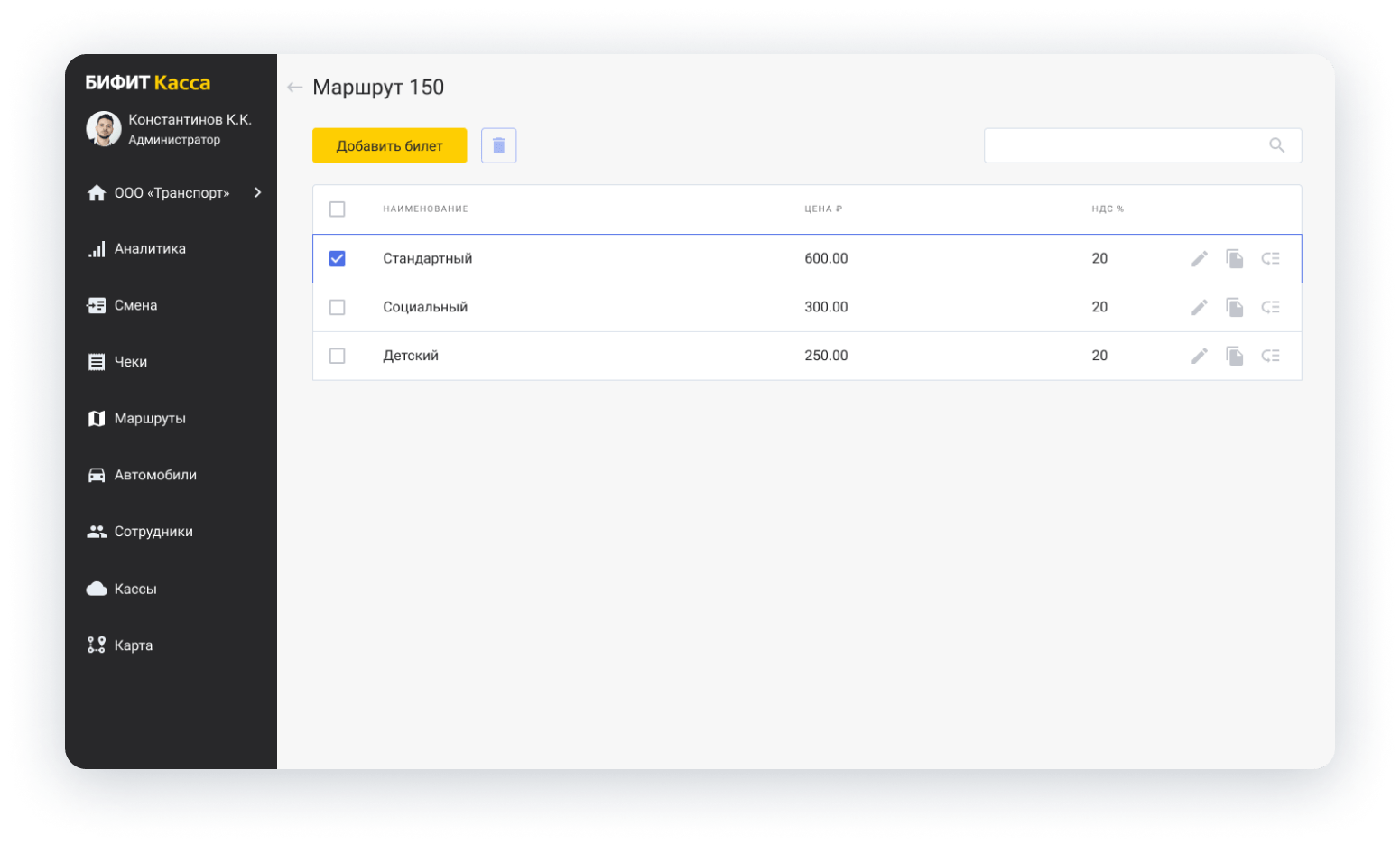Click the НАИМЕНОВАНИЕ column header
The width and height of the screenshot is (1400, 845).
(x=425, y=209)
